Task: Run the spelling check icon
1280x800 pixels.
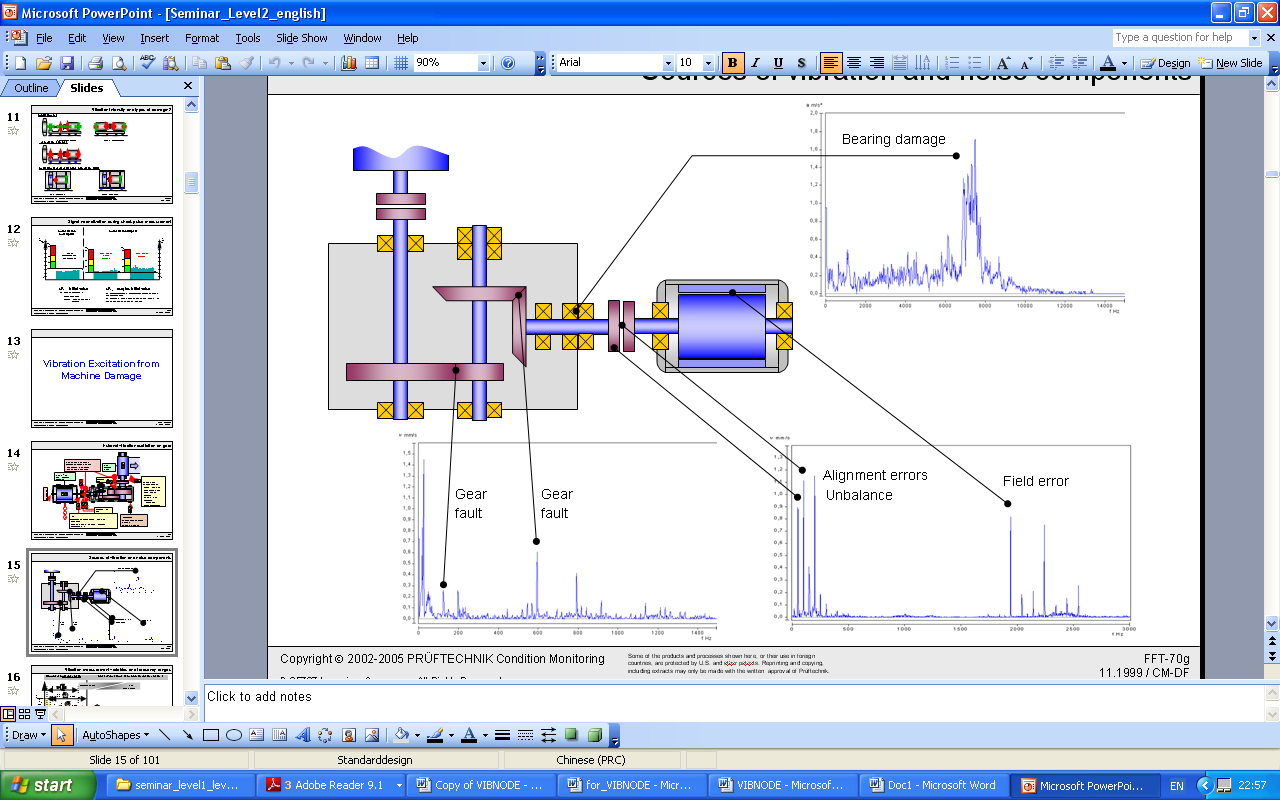Action: coord(147,63)
